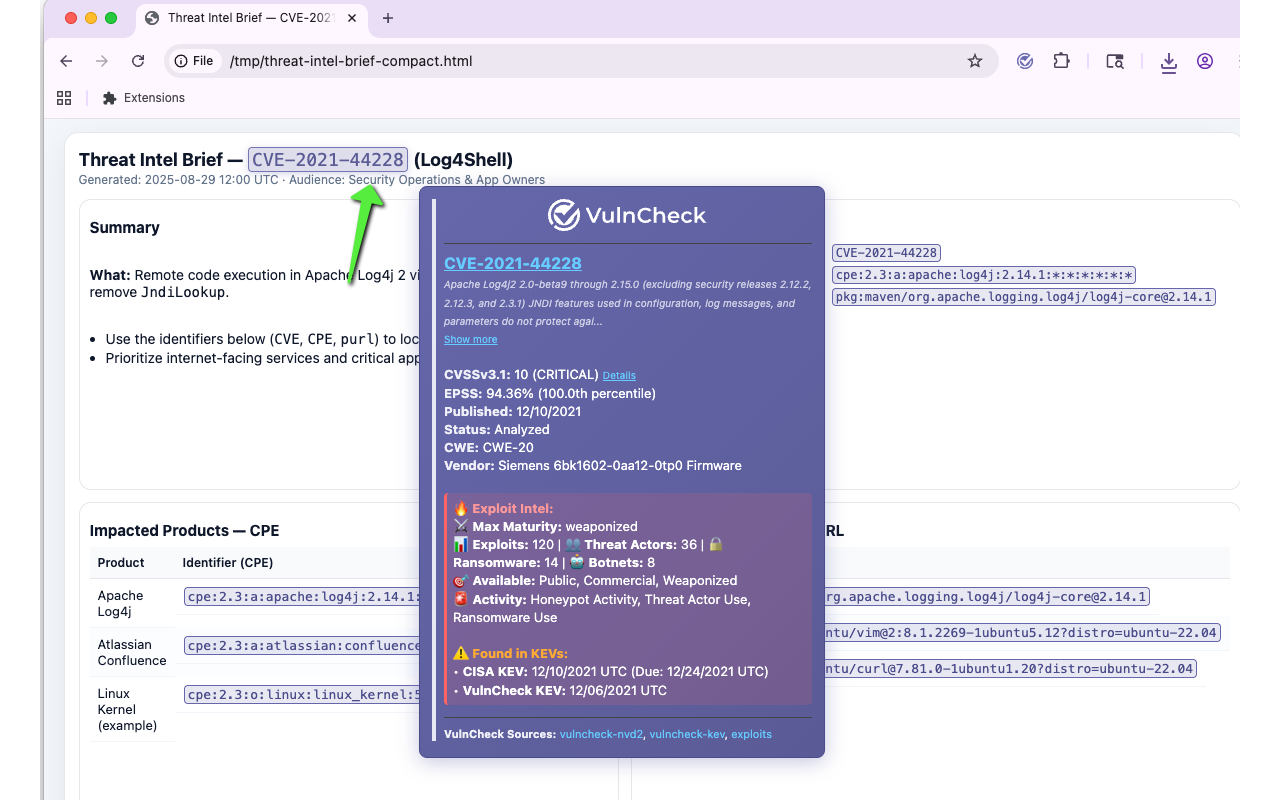
Task: Click the 'VulnCheck KEV' date entry
Action: pos(560,690)
